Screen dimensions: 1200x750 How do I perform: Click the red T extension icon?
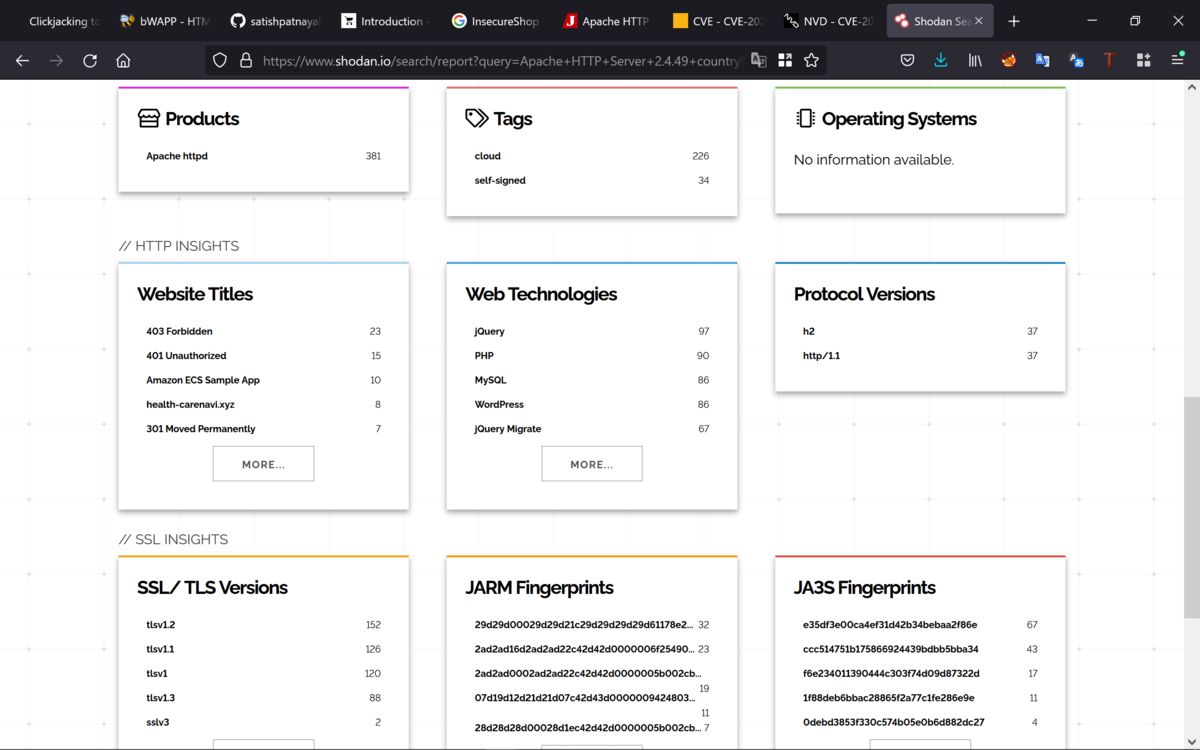1109,61
